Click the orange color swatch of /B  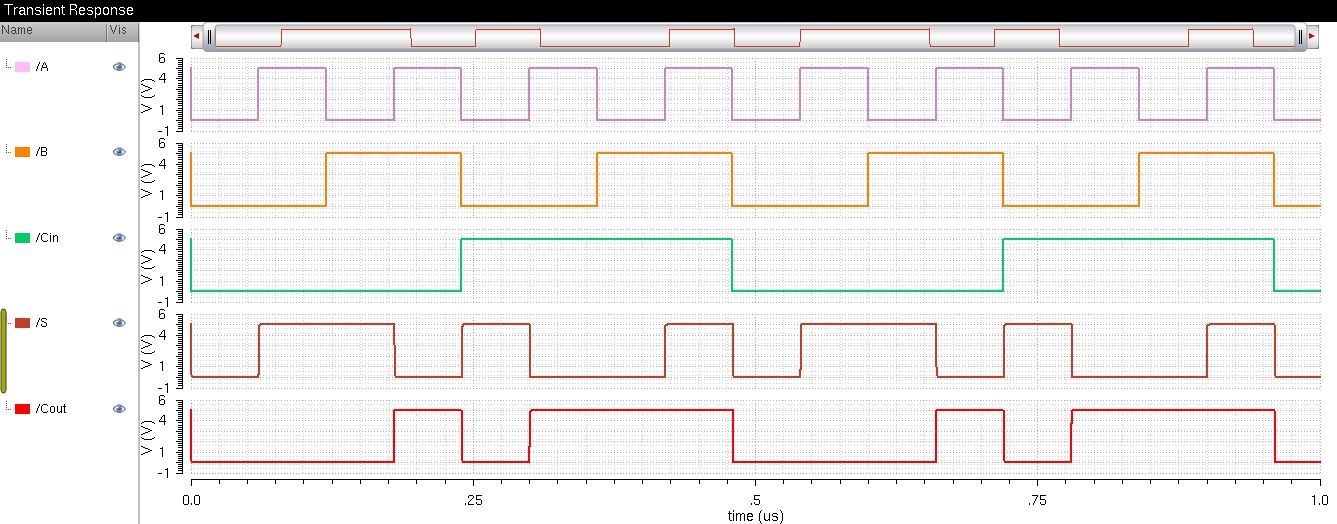(x=22, y=152)
